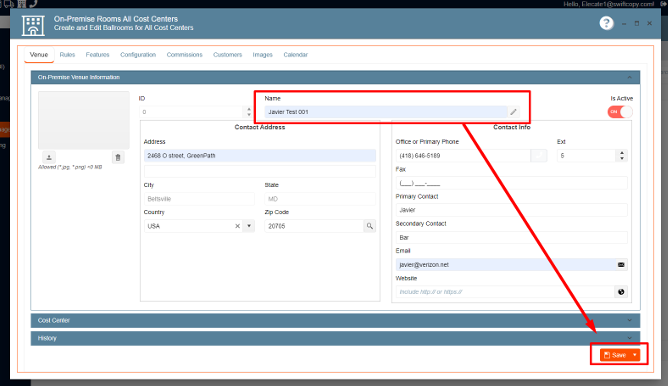
Task: Clear the USA country selection
Action: click(237, 226)
